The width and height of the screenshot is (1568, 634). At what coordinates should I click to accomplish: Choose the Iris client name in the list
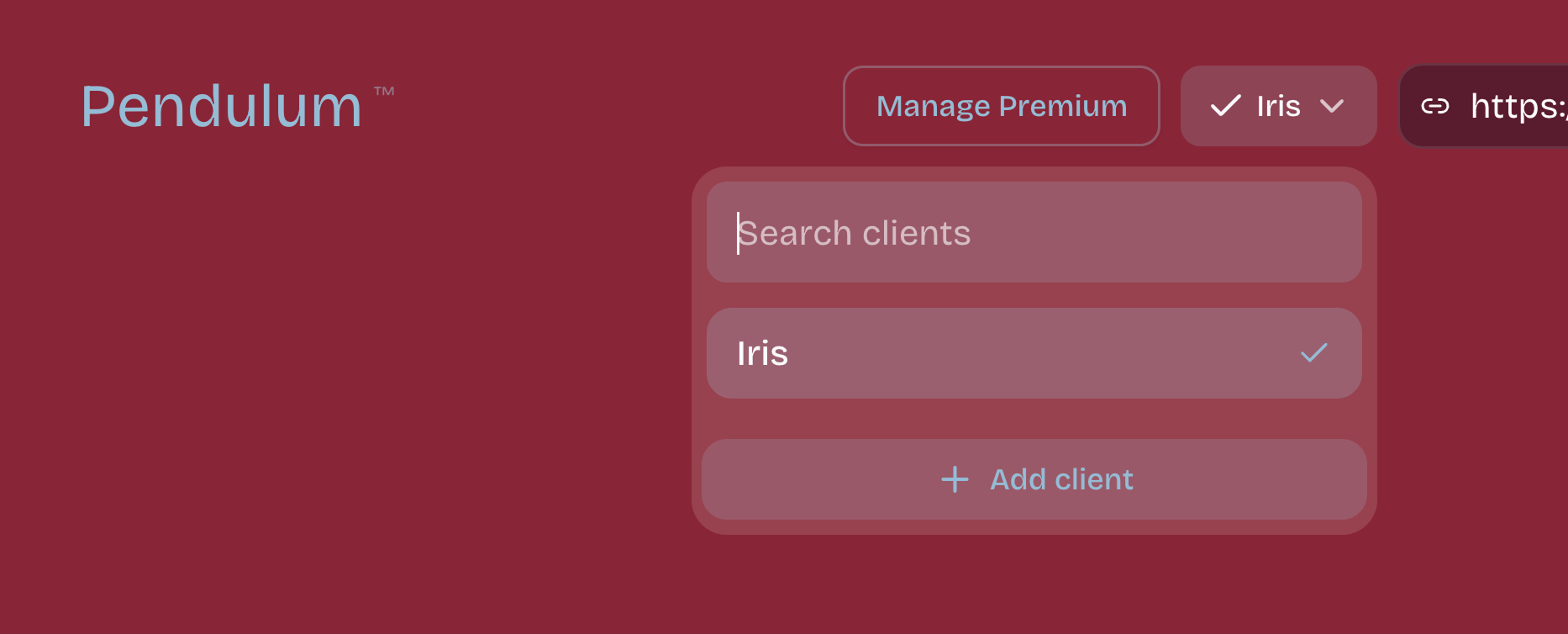tap(762, 353)
